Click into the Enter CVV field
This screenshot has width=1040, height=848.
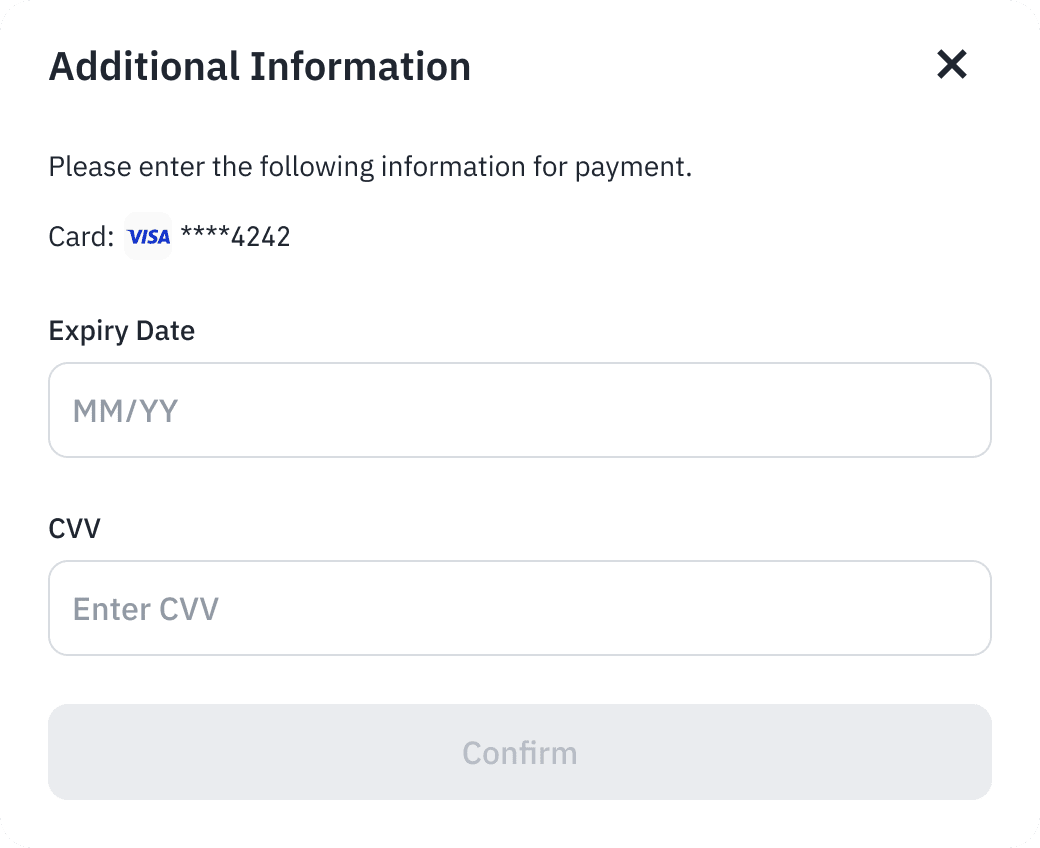click(x=519, y=608)
